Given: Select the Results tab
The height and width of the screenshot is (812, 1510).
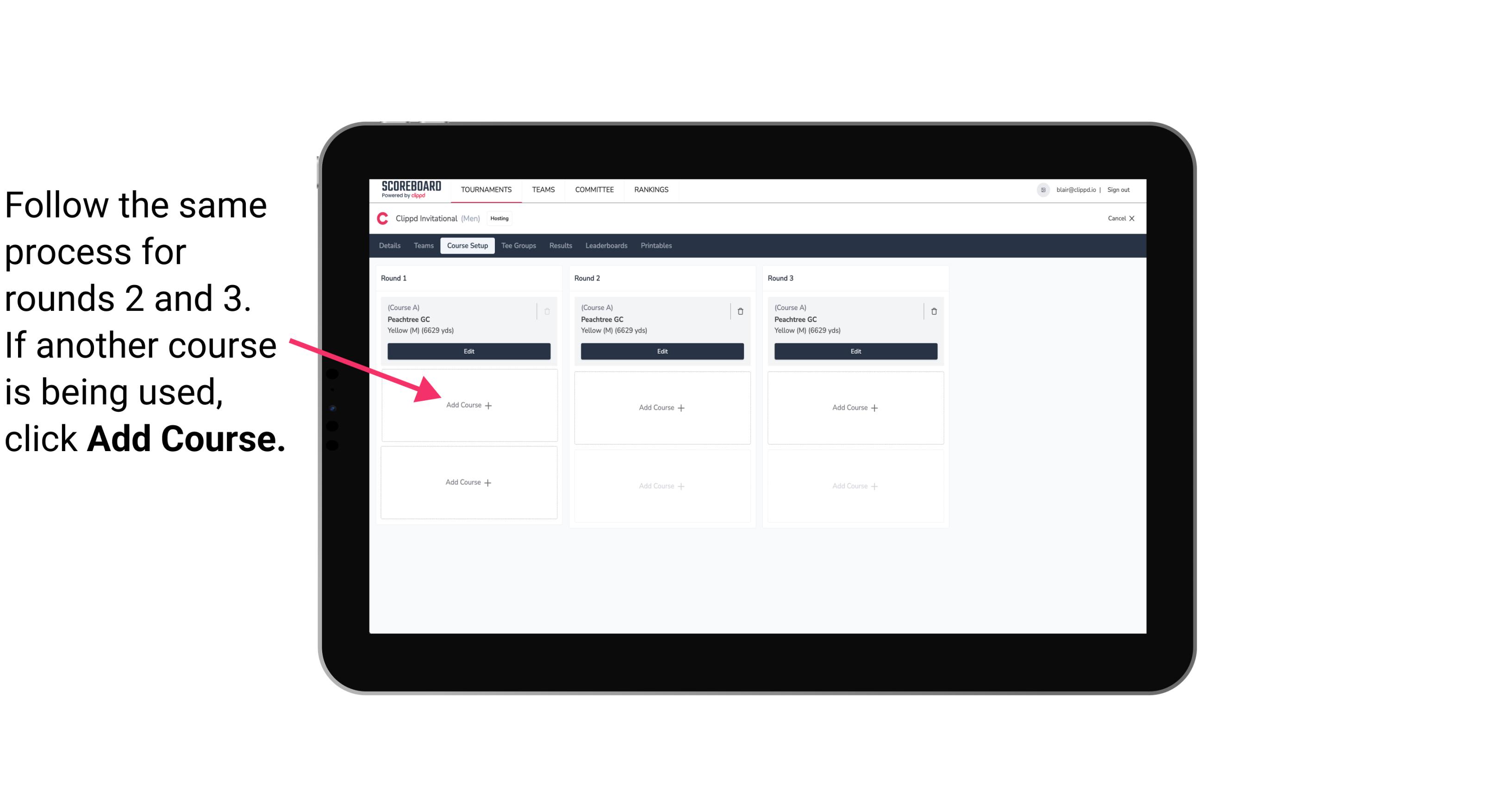Looking at the screenshot, I should point(559,245).
